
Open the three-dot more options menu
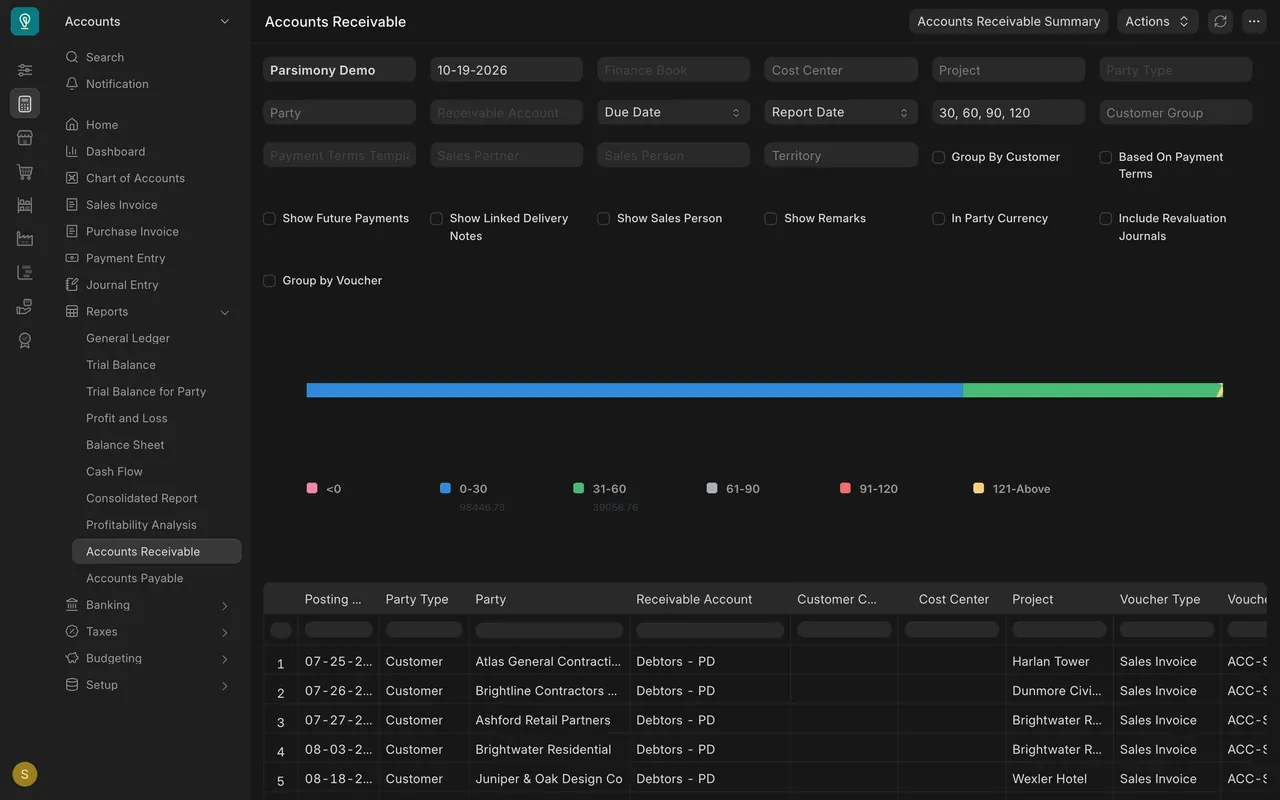click(x=1254, y=21)
